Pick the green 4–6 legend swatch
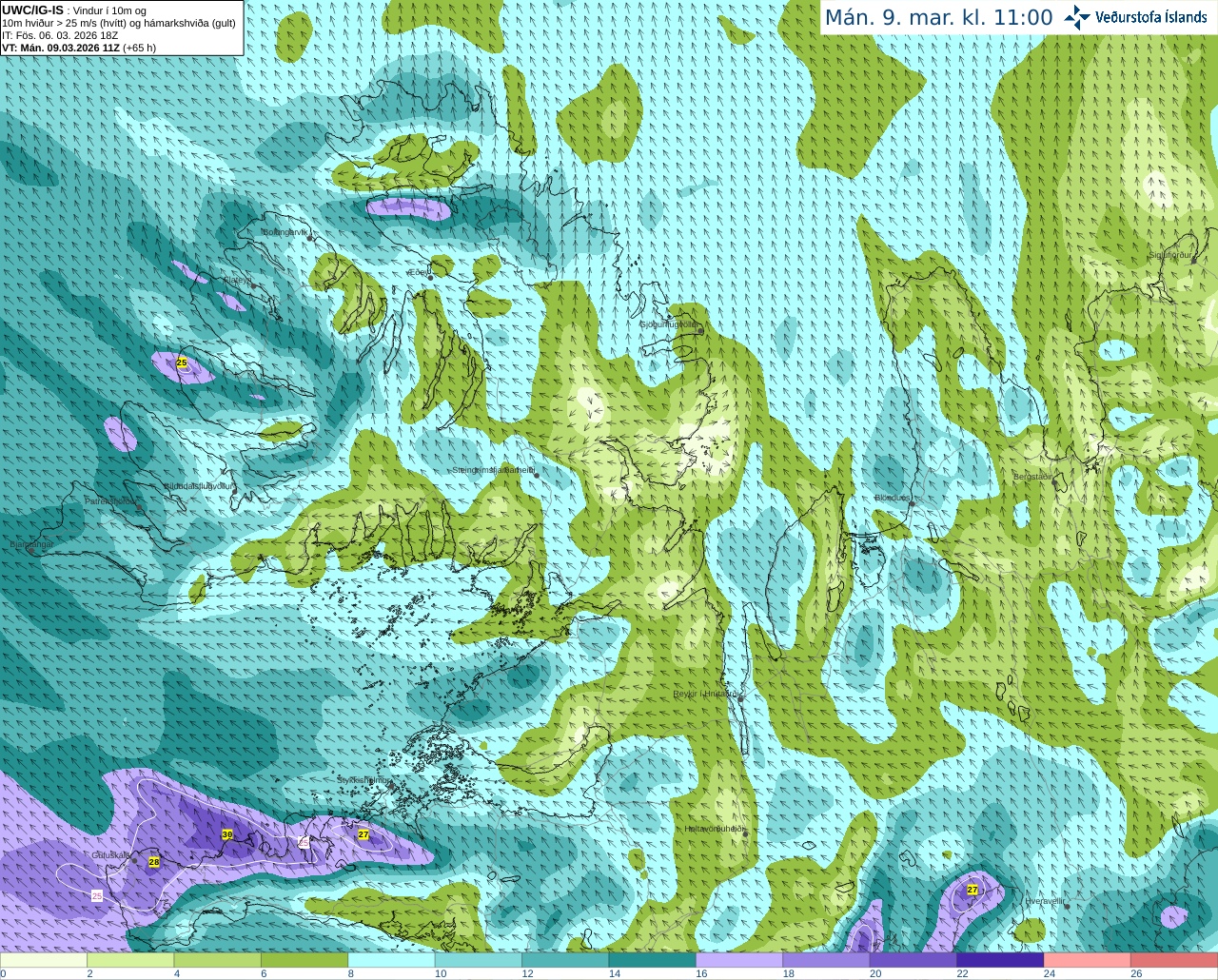Image resolution: width=1218 pixels, height=980 pixels. (218, 960)
